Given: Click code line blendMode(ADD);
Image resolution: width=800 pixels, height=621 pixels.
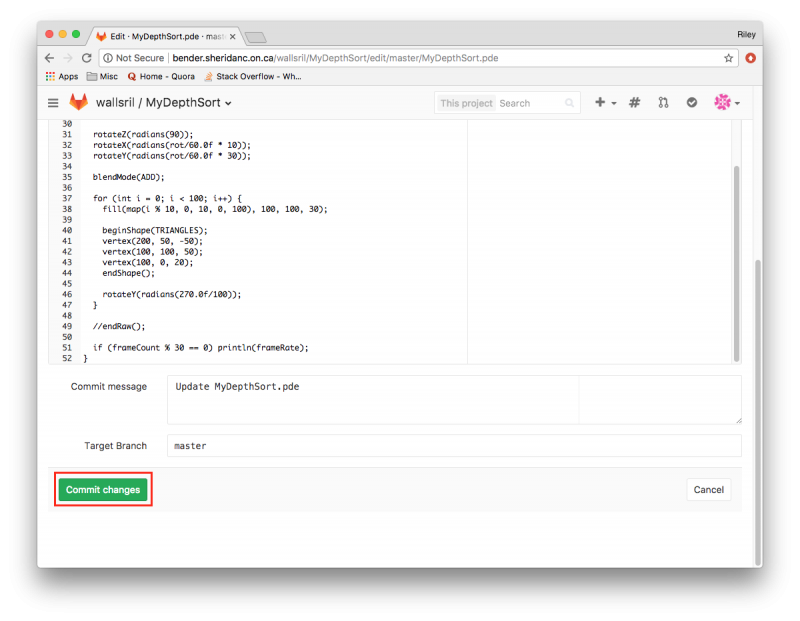Looking at the screenshot, I should point(129,177).
